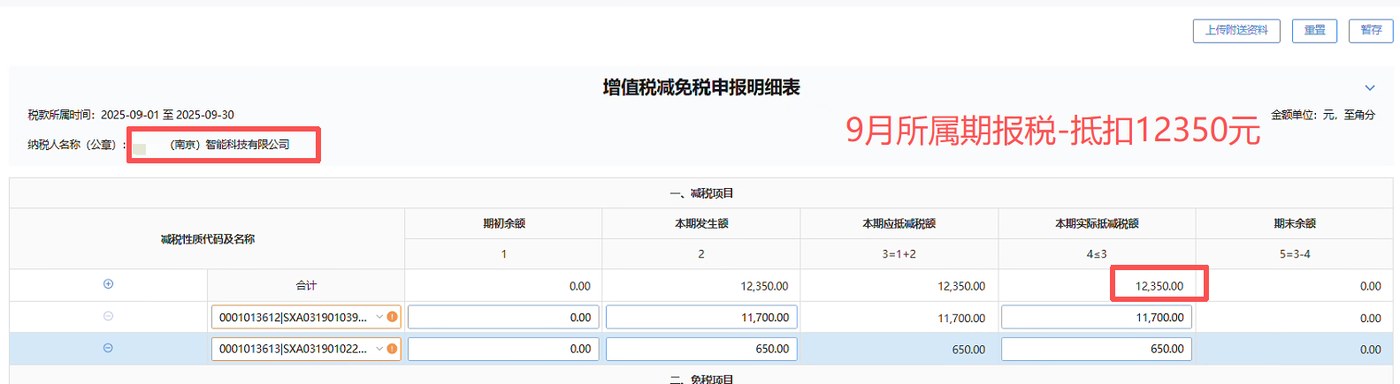Add a row with the plus icon in 合计 row
This screenshot has width=1400, height=384.
point(108,284)
